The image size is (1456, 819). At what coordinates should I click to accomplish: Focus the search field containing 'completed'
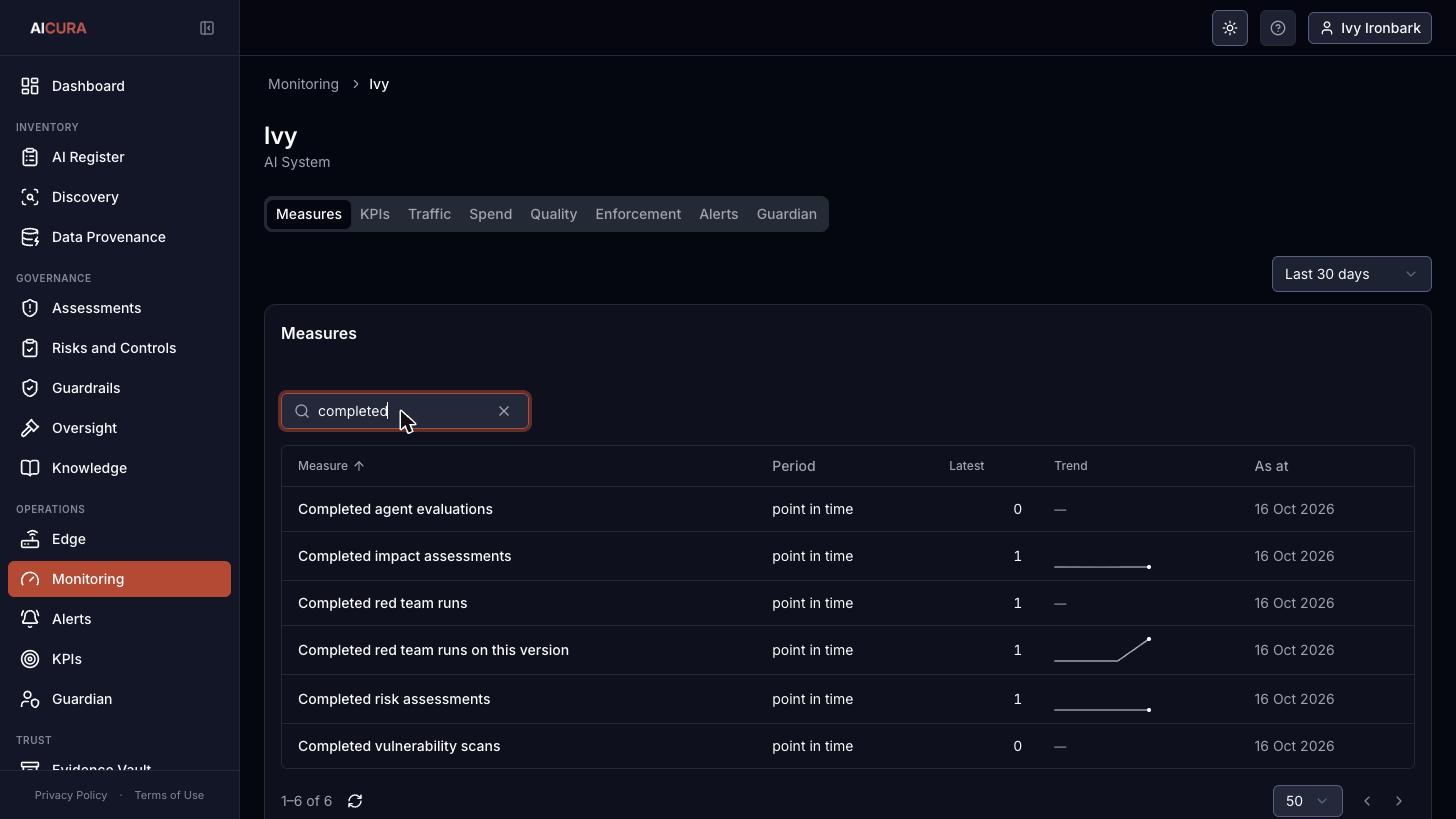pyautogui.click(x=405, y=411)
